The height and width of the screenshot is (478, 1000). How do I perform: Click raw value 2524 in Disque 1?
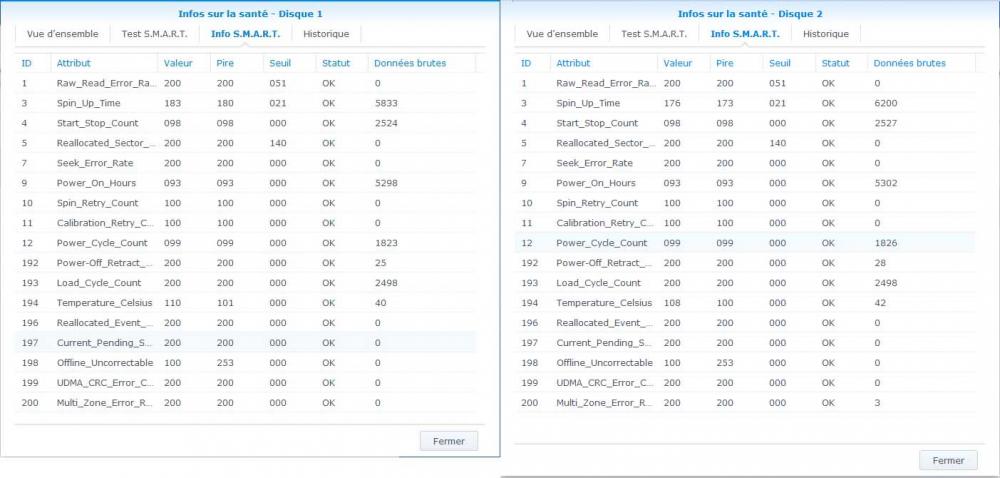[386, 123]
